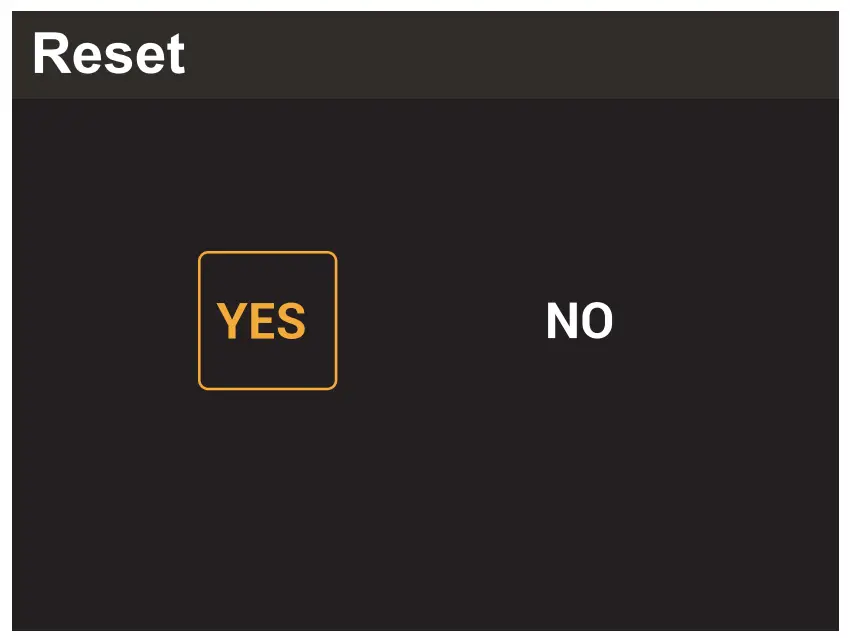
Task: Tap the Reset header bar
Action: (425, 55)
